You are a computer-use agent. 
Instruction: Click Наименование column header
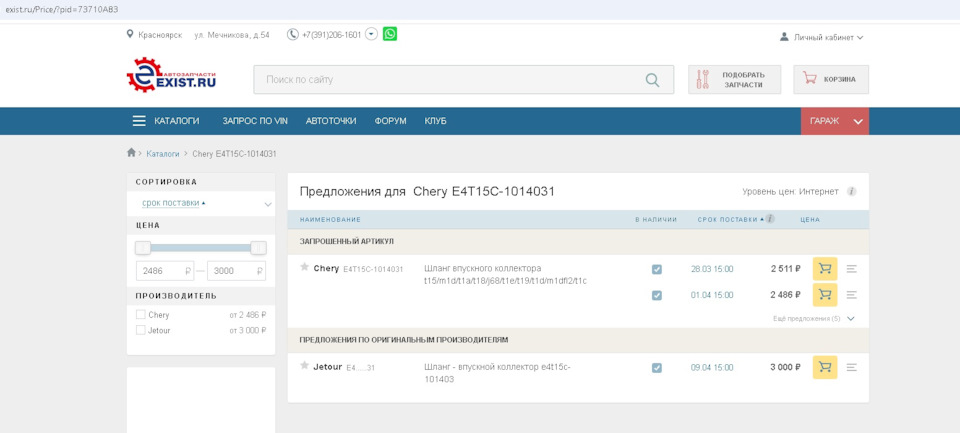(x=330, y=219)
